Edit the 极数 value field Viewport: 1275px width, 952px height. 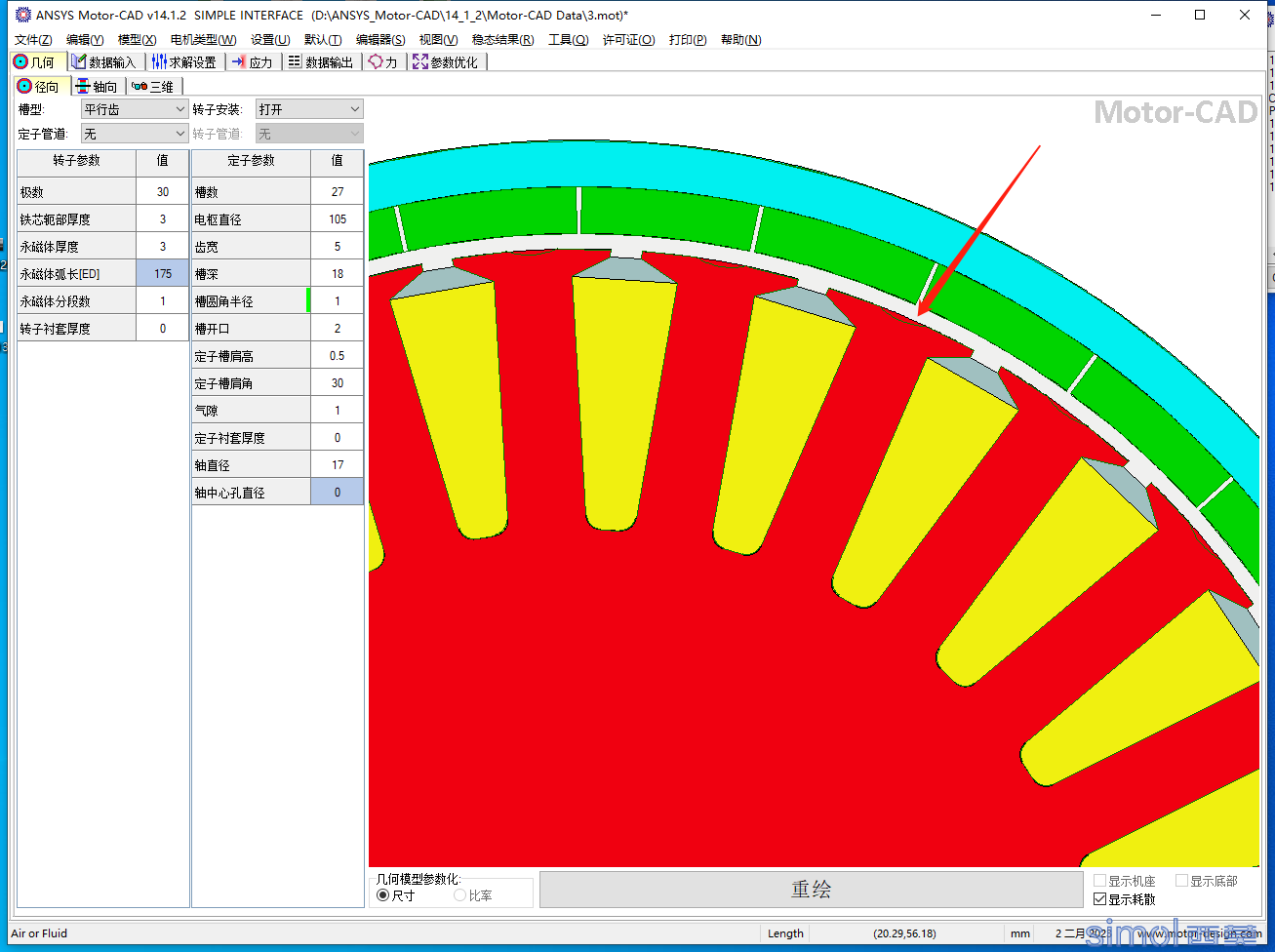point(163,192)
